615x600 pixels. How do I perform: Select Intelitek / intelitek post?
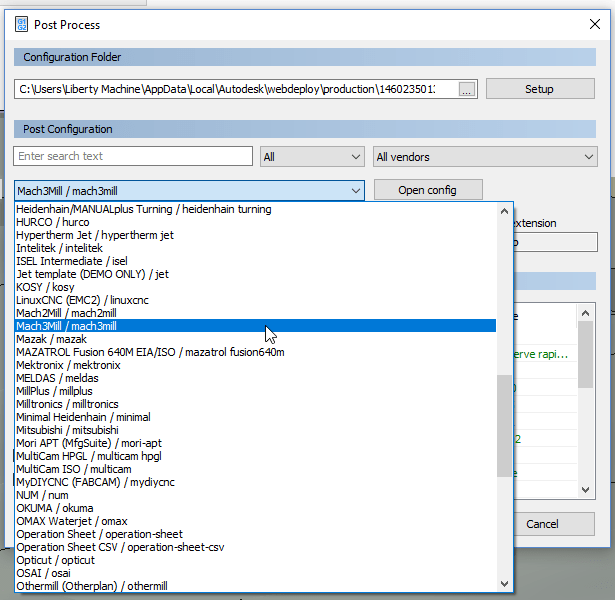(x=255, y=248)
